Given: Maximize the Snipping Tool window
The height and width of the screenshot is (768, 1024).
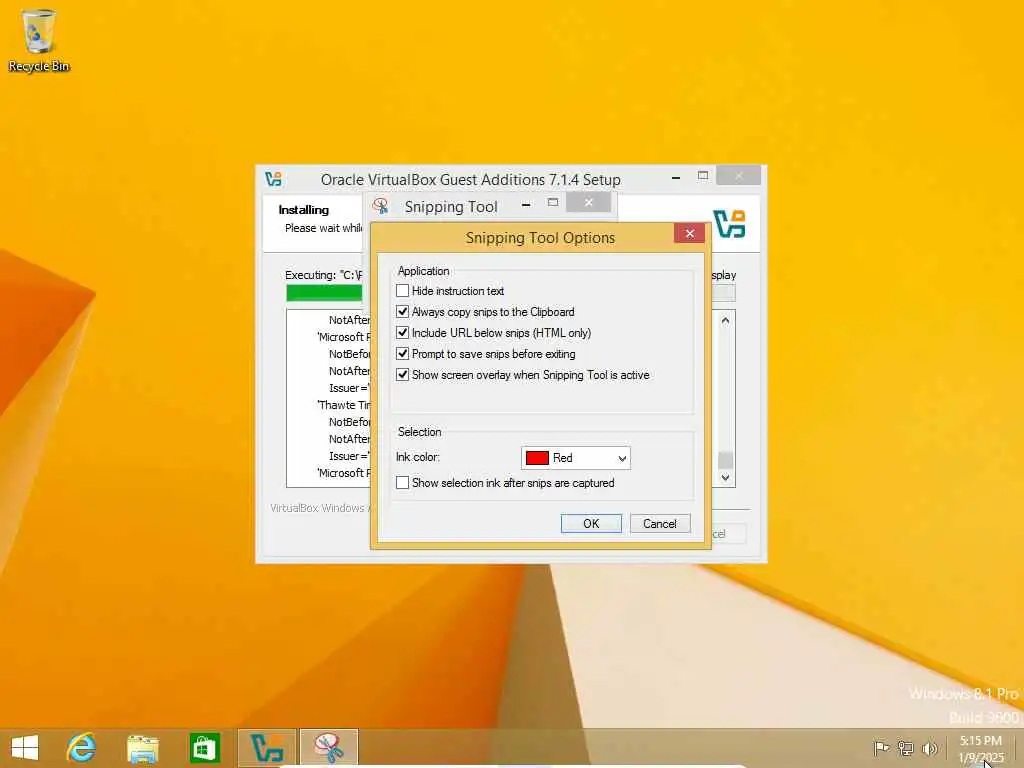Looking at the screenshot, I should 553,203.
